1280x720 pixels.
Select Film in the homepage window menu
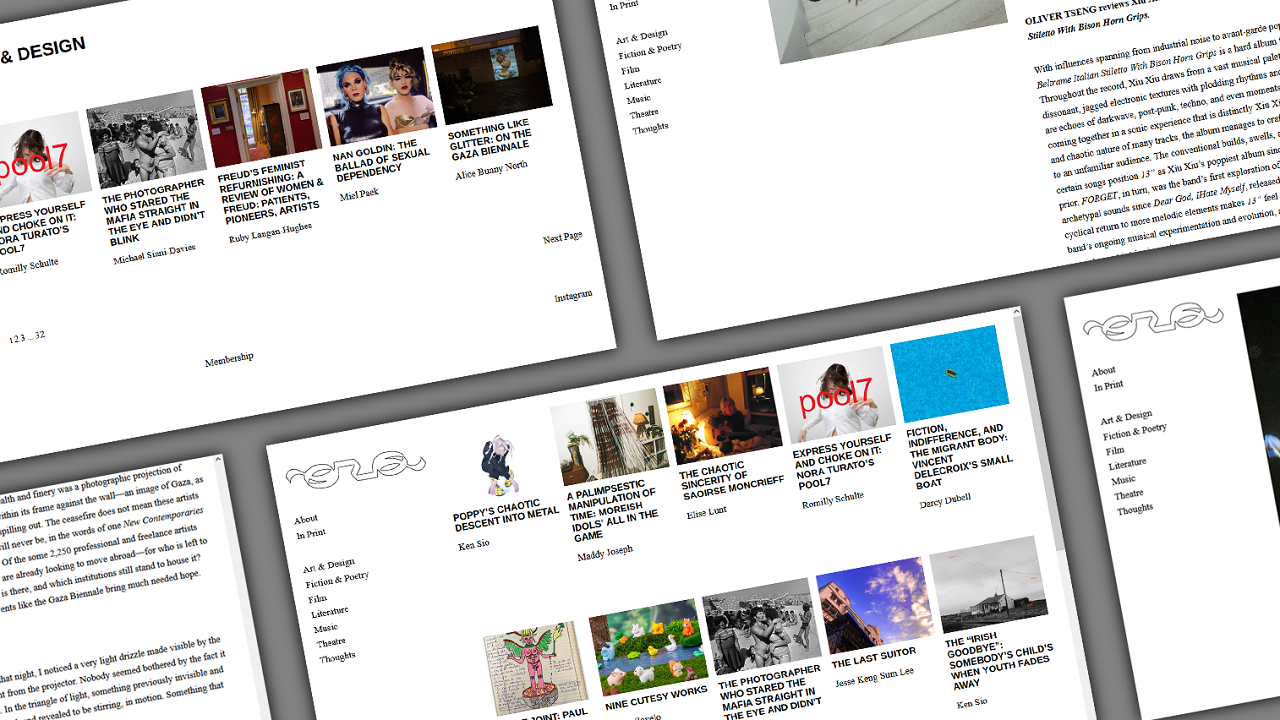click(316, 599)
